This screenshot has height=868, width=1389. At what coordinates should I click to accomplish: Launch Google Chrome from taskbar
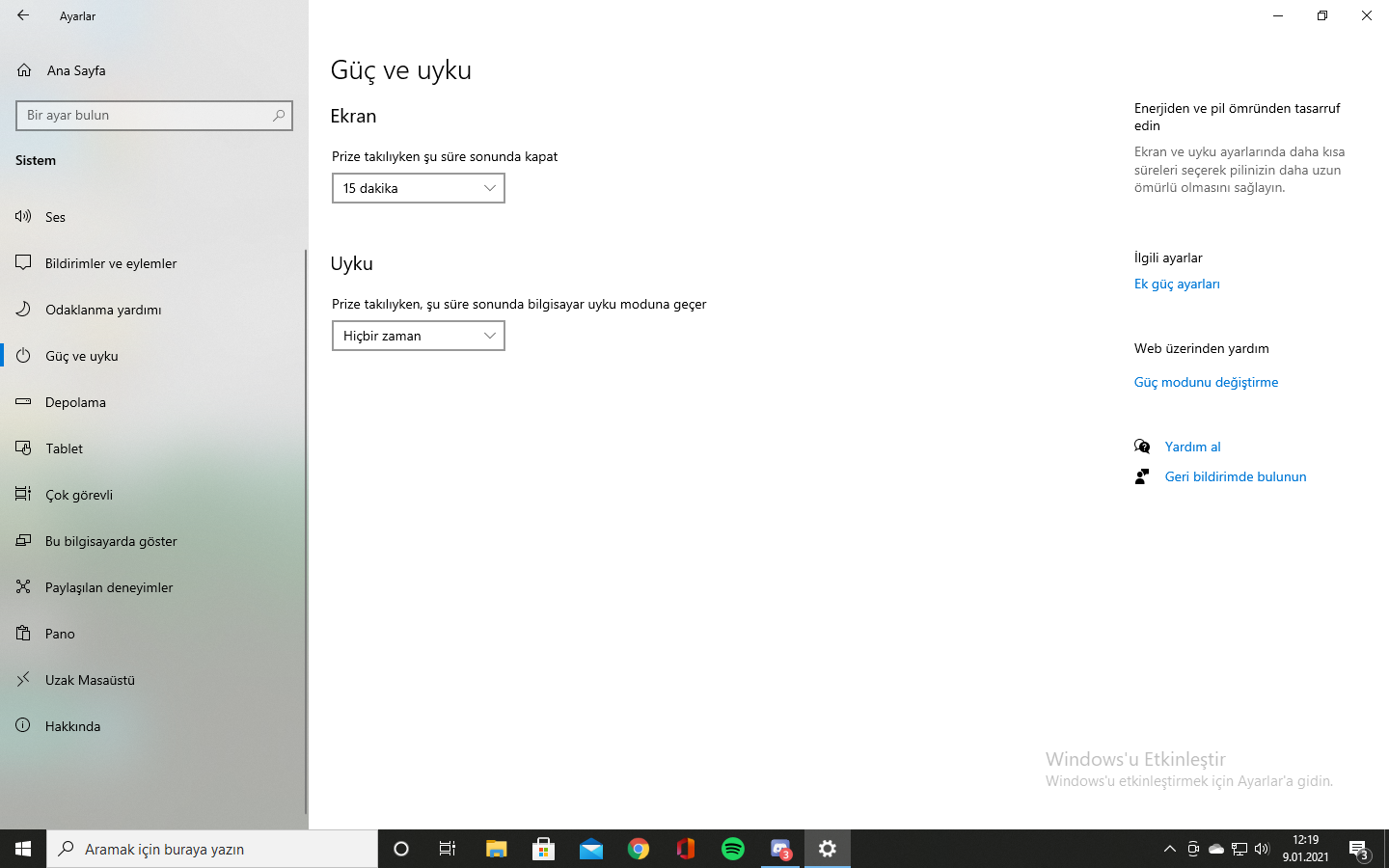click(x=638, y=849)
